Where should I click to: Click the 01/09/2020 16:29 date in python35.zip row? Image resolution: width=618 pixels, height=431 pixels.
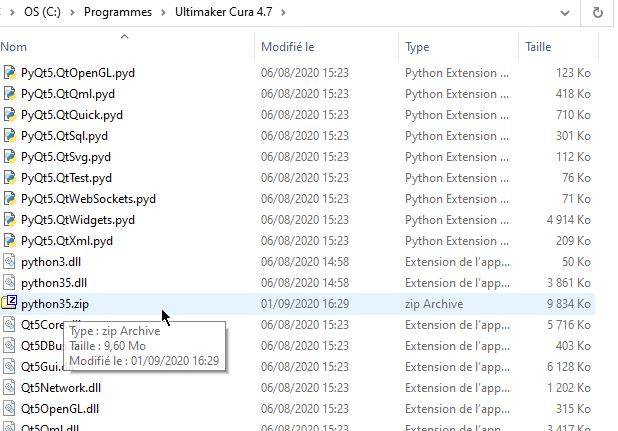click(305, 304)
